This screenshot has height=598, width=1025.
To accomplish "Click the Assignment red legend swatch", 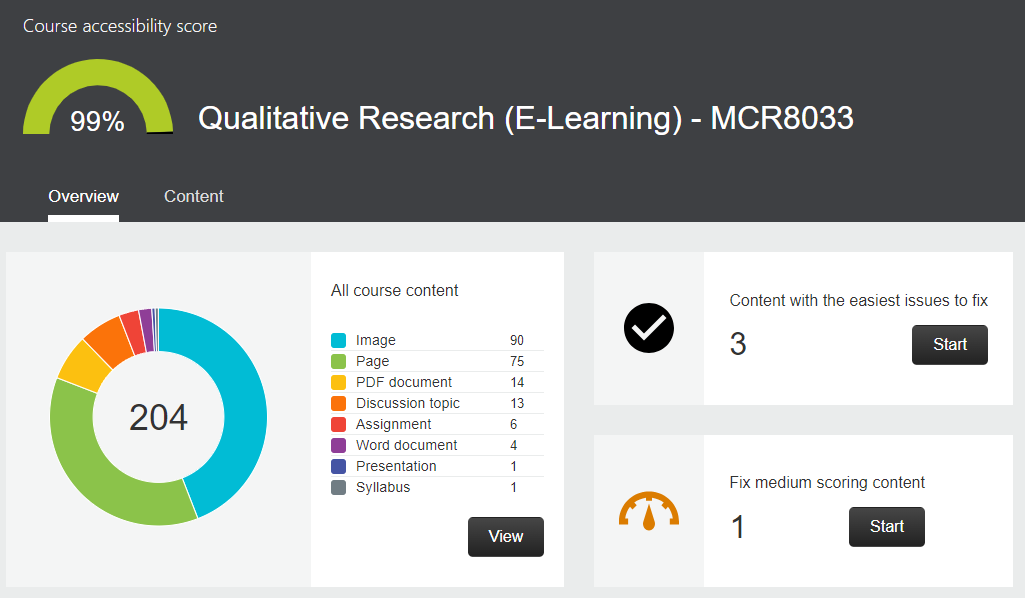I will click(338, 424).
